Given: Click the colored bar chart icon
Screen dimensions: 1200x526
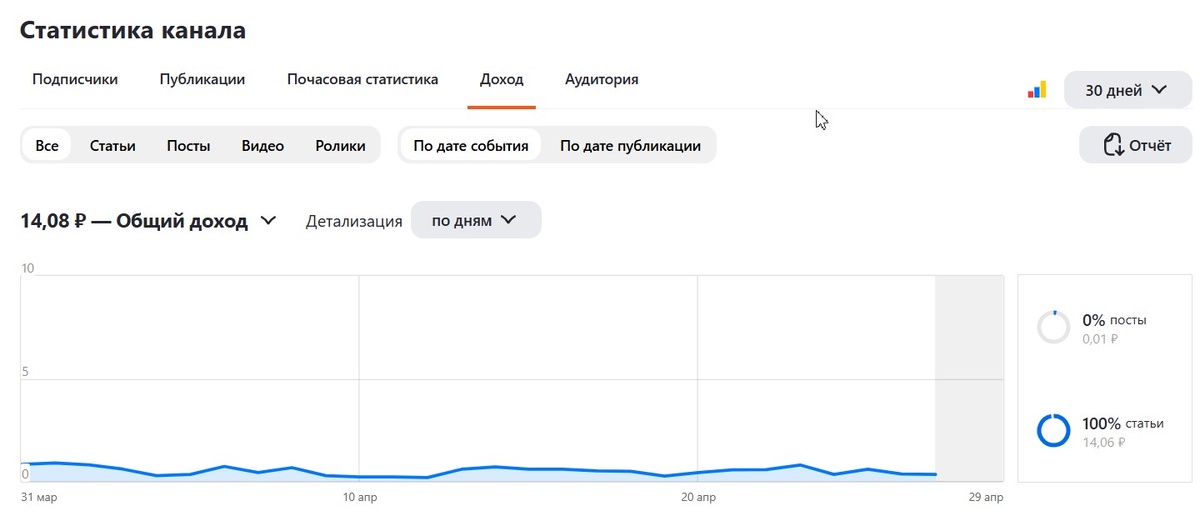Looking at the screenshot, I should point(1036,90).
